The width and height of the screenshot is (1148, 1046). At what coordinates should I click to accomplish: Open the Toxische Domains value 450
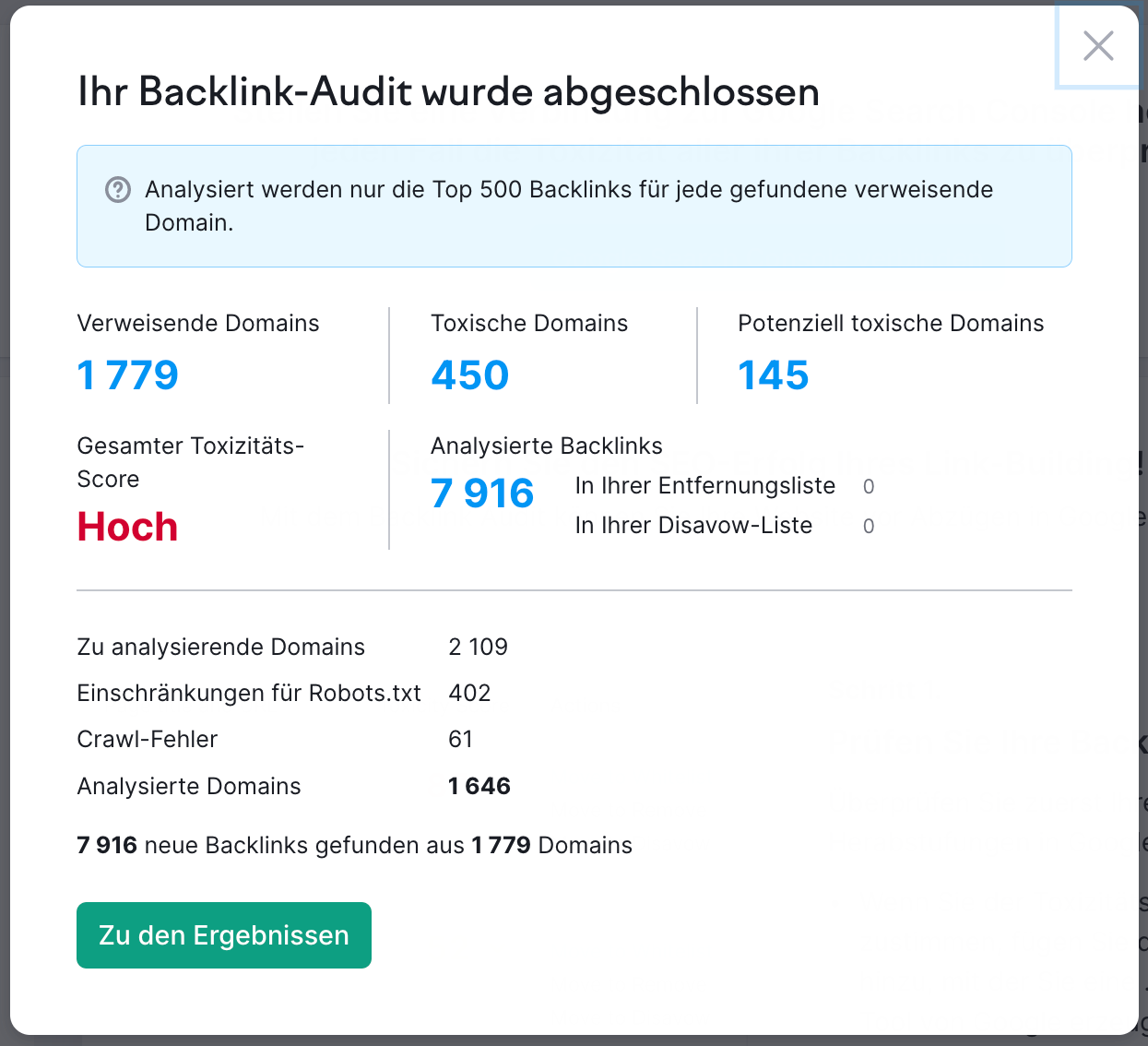(469, 374)
